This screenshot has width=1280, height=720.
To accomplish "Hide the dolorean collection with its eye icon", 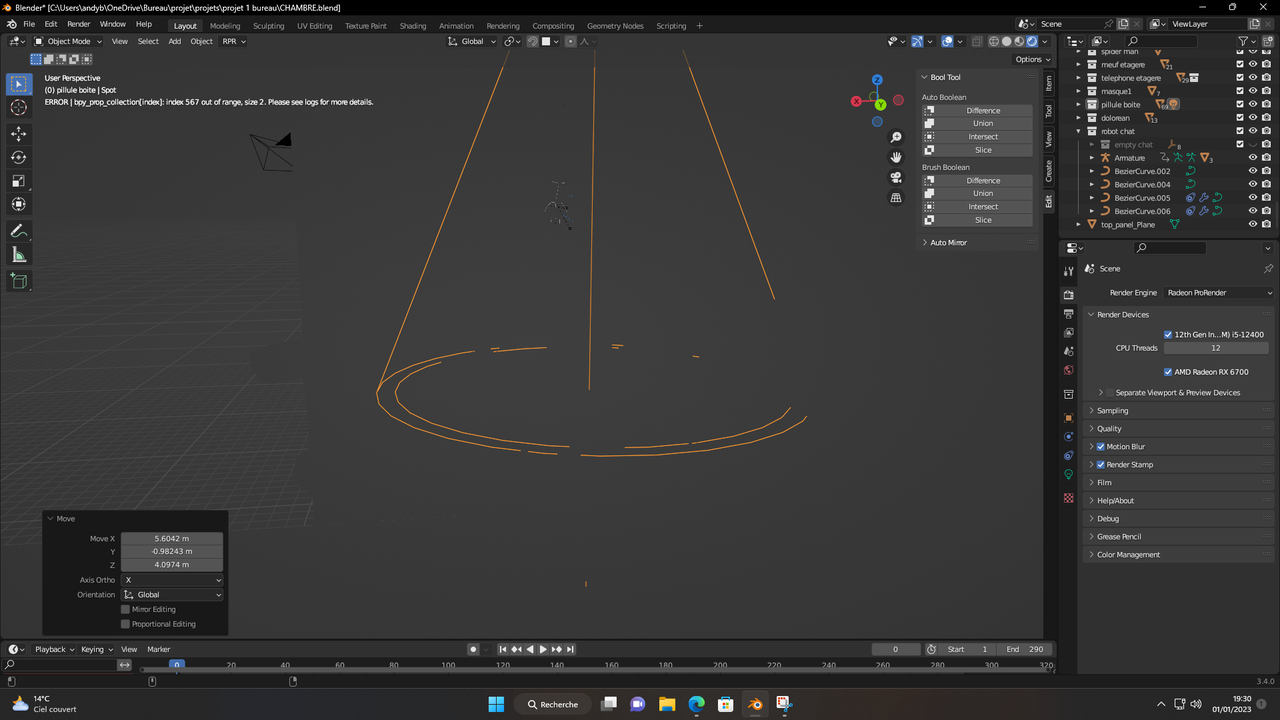I will click(x=1253, y=117).
